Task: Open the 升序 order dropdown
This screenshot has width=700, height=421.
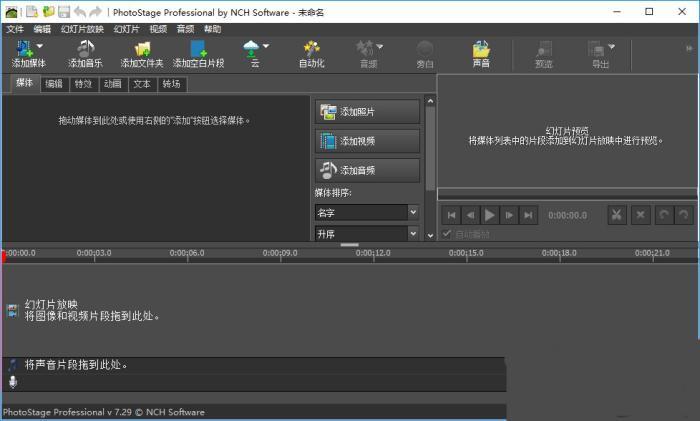Action: (x=367, y=233)
